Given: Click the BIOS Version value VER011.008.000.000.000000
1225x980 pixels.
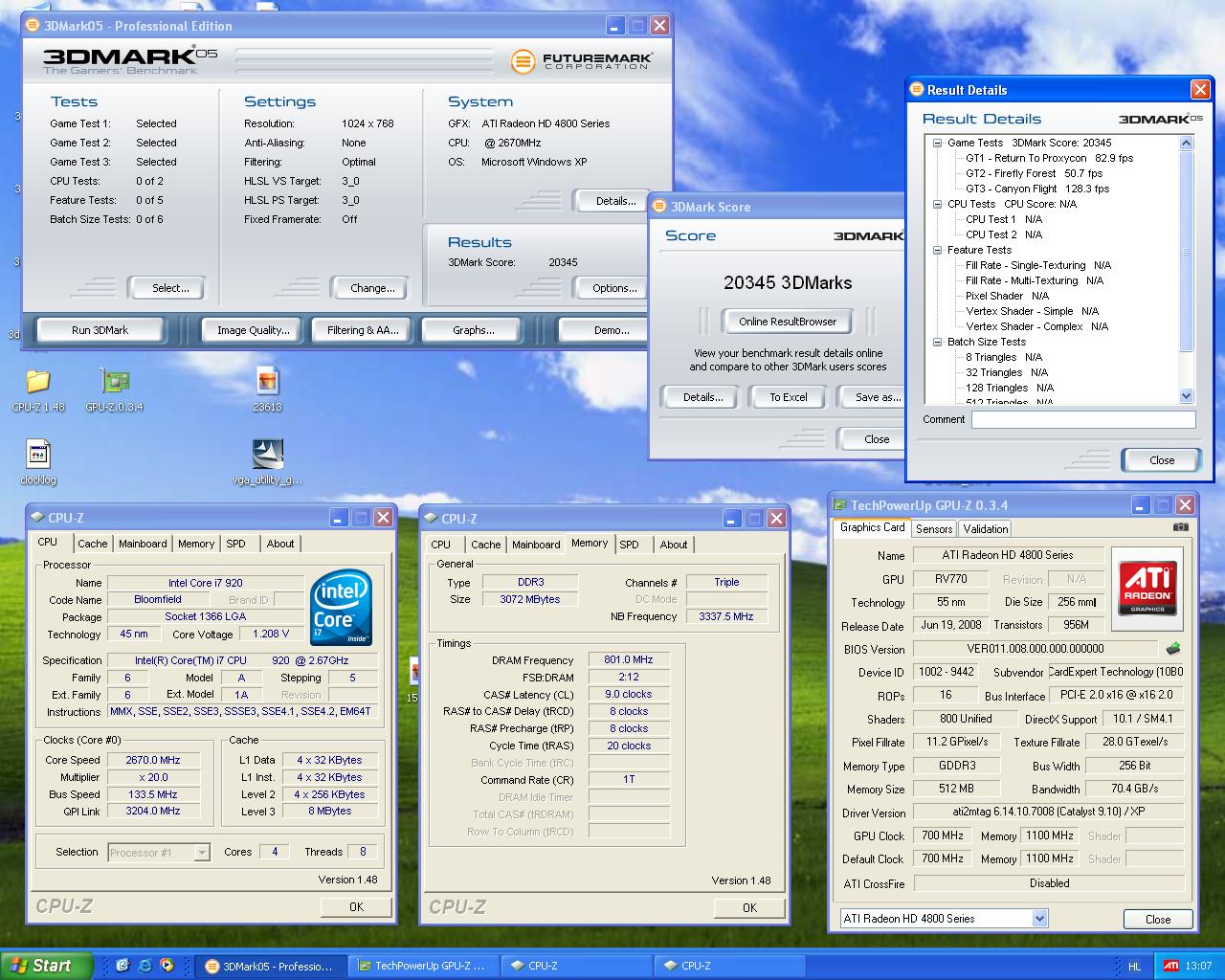Looking at the screenshot, I should click(1037, 649).
